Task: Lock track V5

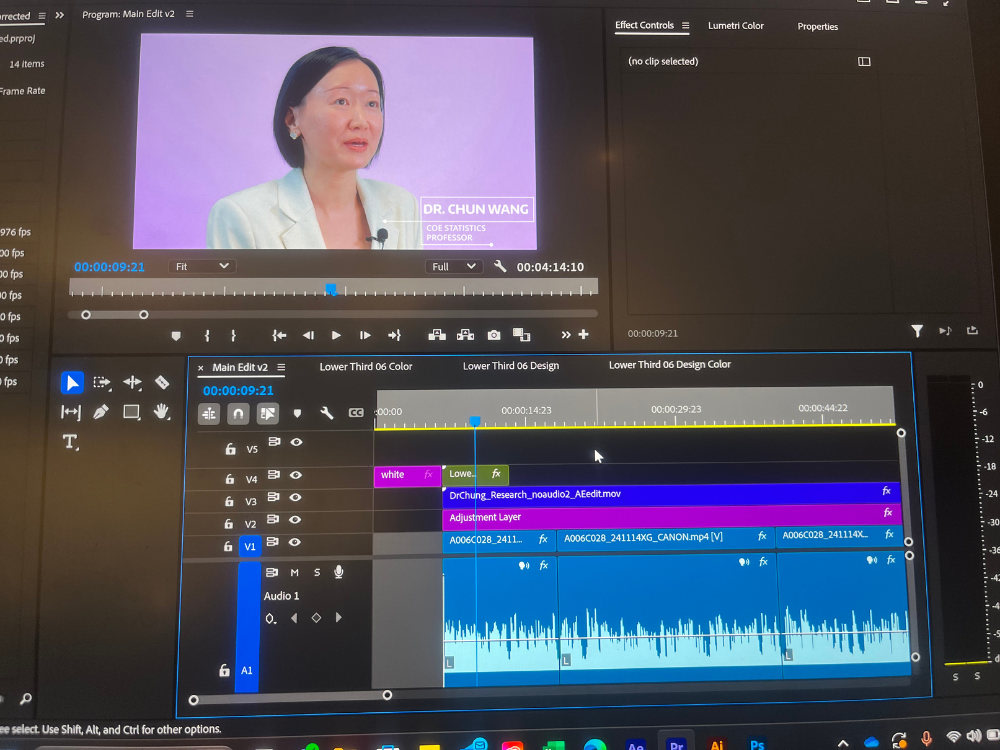Action: coord(230,449)
